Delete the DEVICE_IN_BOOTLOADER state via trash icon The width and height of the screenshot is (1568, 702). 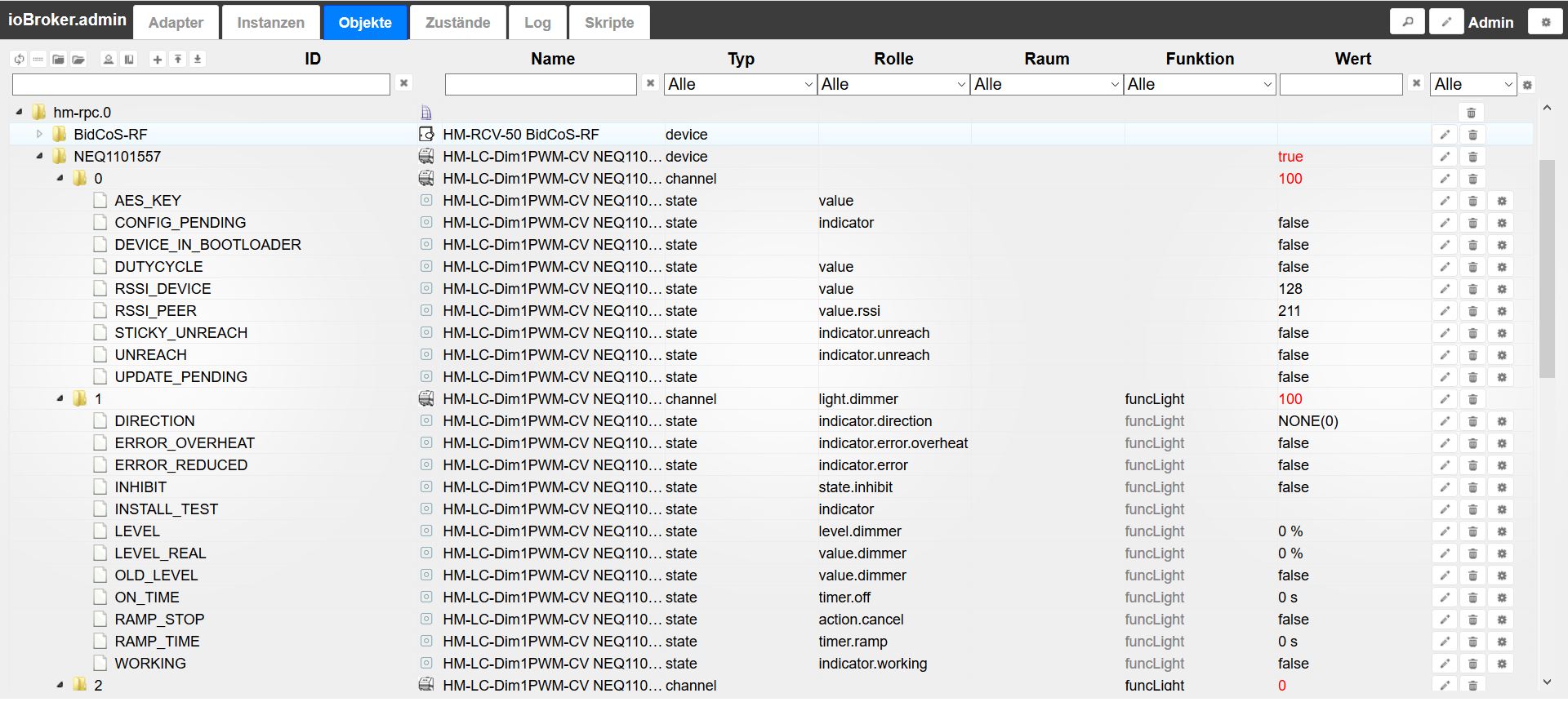pos(1472,245)
